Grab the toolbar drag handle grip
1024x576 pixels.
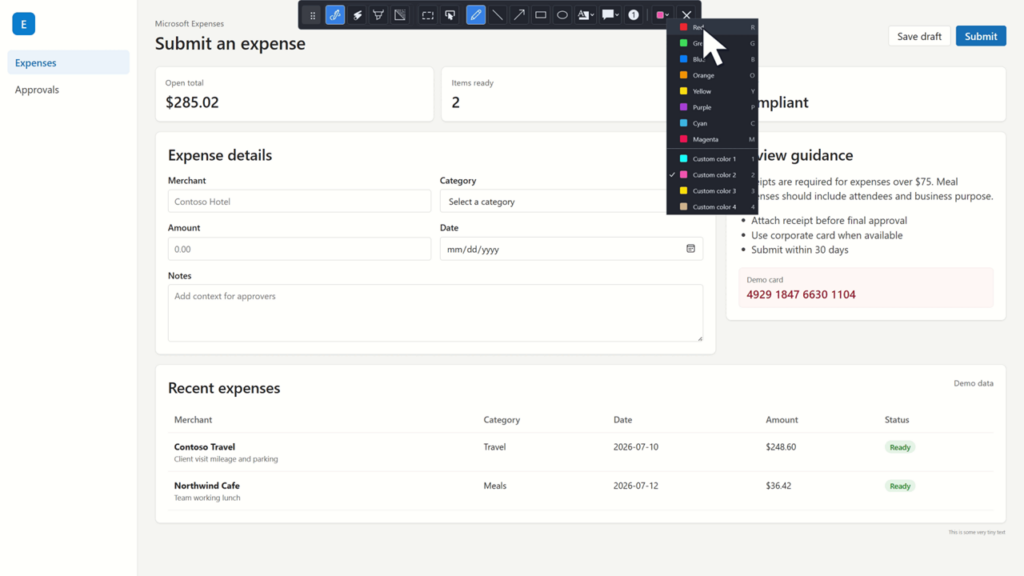312,15
